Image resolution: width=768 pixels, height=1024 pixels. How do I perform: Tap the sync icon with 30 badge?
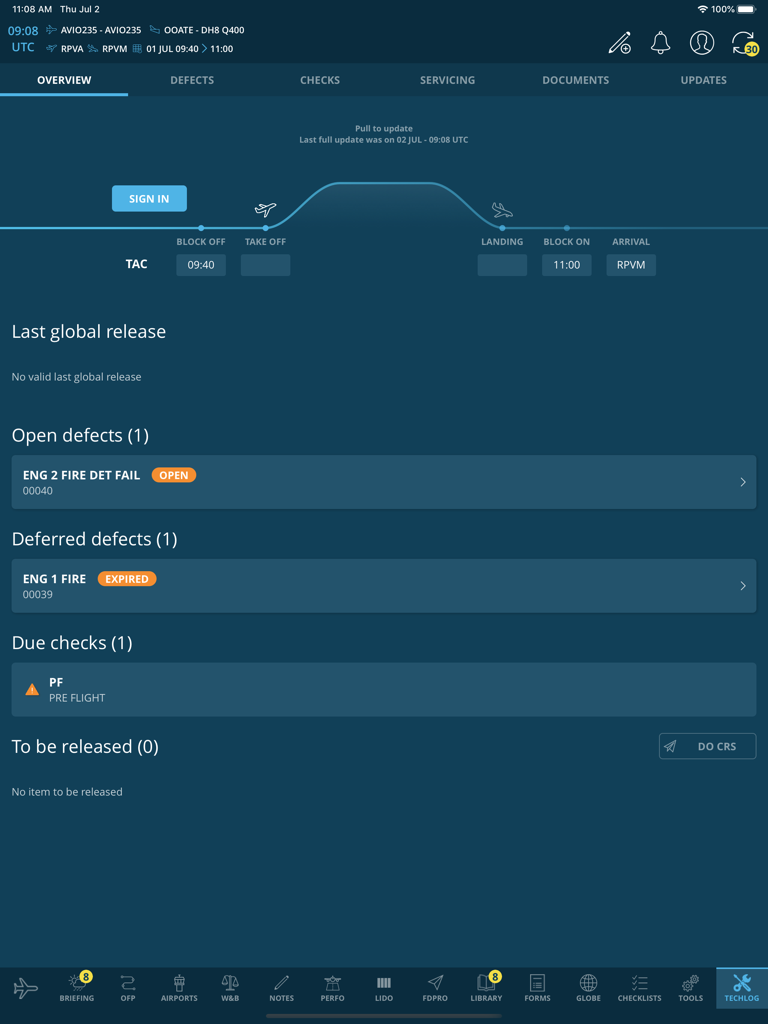point(742,43)
